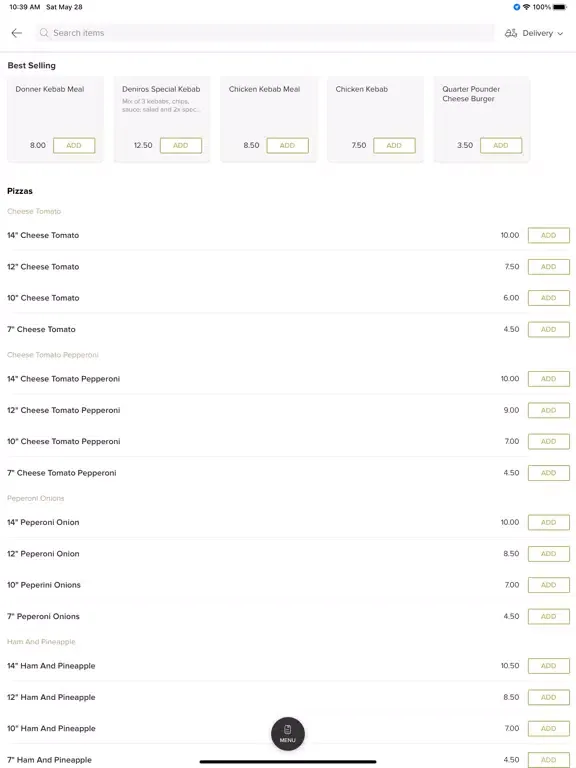Add 12" Cheese Tomato Pepperoni pizza

pos(549,410)
